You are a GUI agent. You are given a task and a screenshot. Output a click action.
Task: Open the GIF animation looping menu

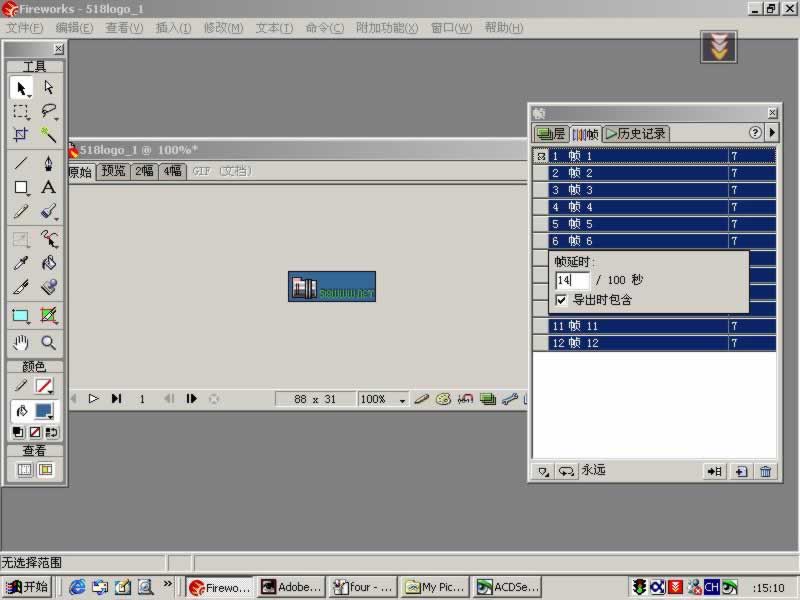566,471
